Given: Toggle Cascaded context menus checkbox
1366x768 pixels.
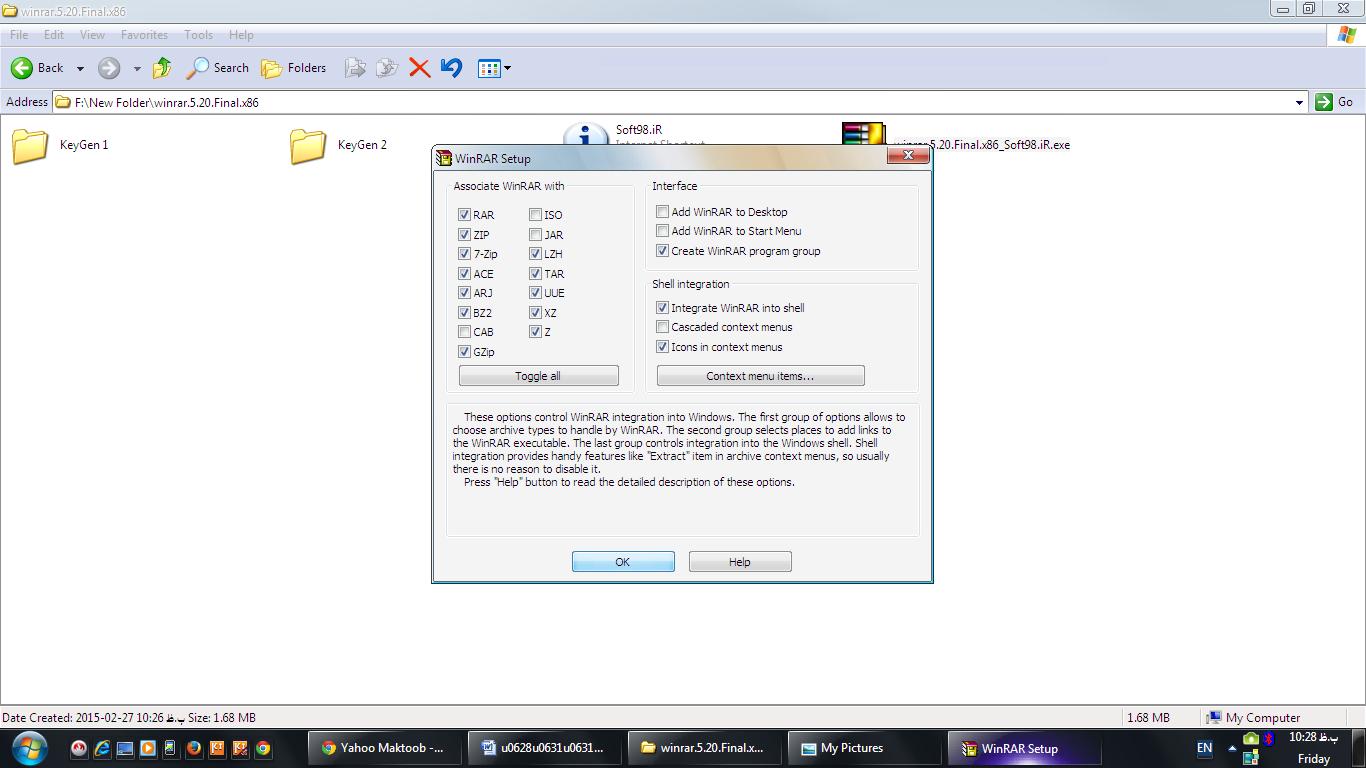Looking at the screenshot, I should click(662, 327).
